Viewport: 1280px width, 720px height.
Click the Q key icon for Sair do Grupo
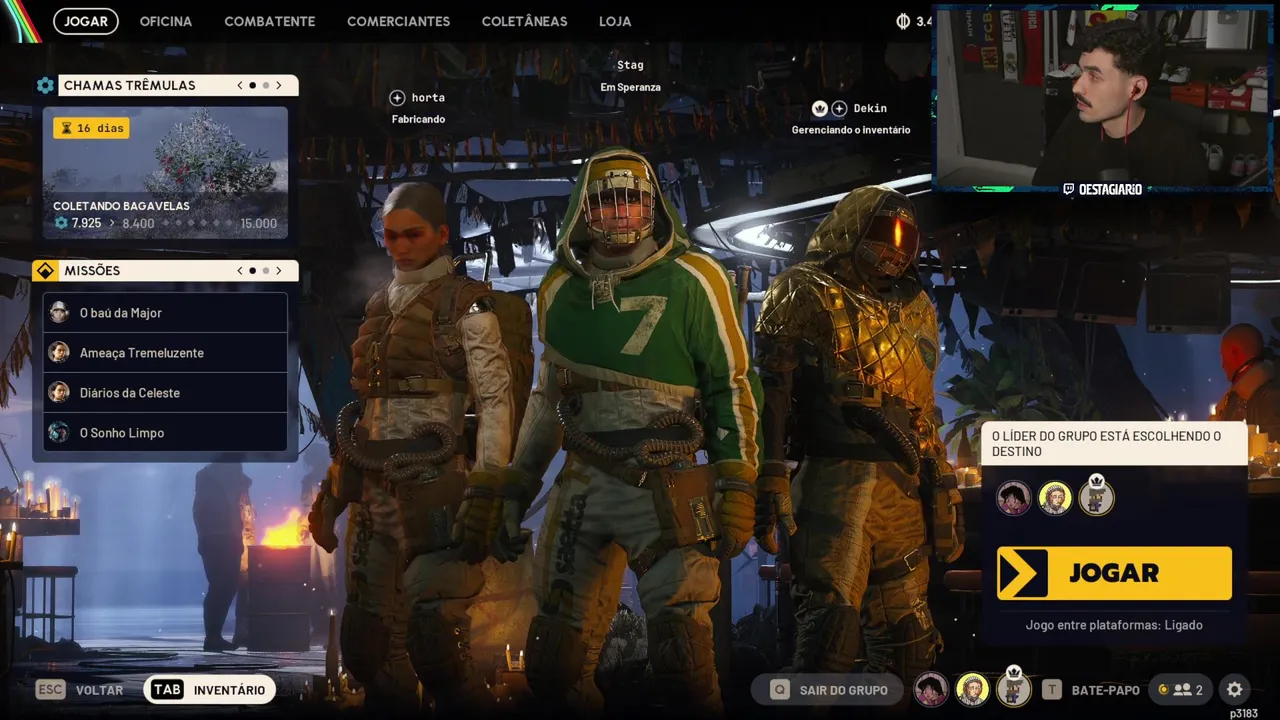click(x=779, y=689)
